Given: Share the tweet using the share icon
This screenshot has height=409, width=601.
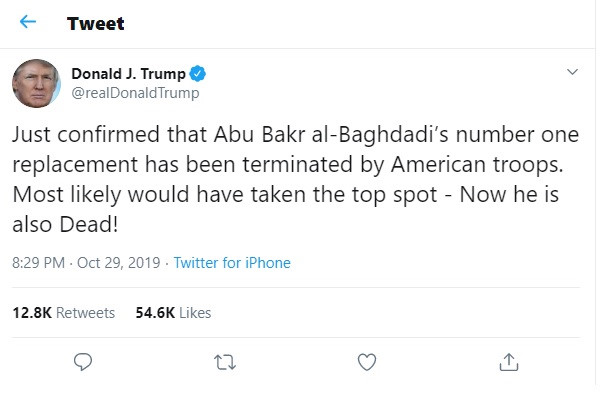Looking at the screenshot, I should pyautogui.click(x=507, y=360).
